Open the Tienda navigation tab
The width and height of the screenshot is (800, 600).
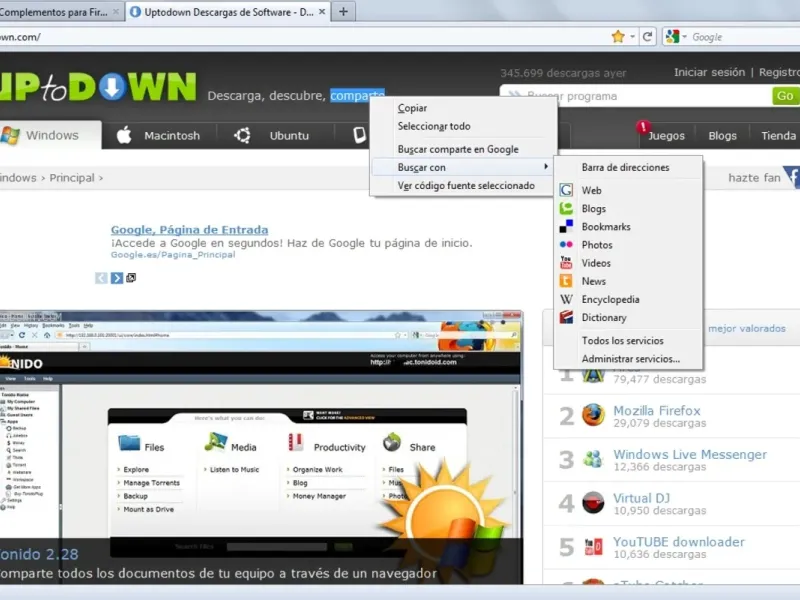point(778,136)
